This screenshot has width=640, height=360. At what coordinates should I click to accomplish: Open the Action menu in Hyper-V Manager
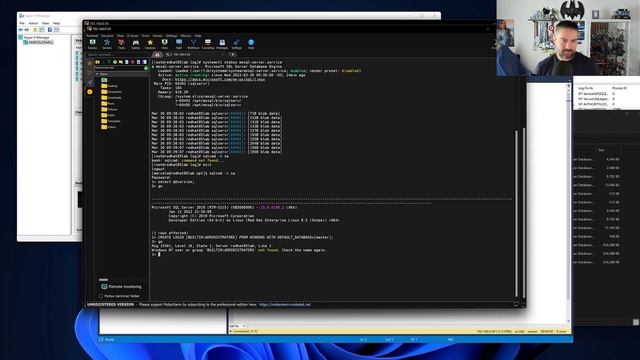coord(33,23)
